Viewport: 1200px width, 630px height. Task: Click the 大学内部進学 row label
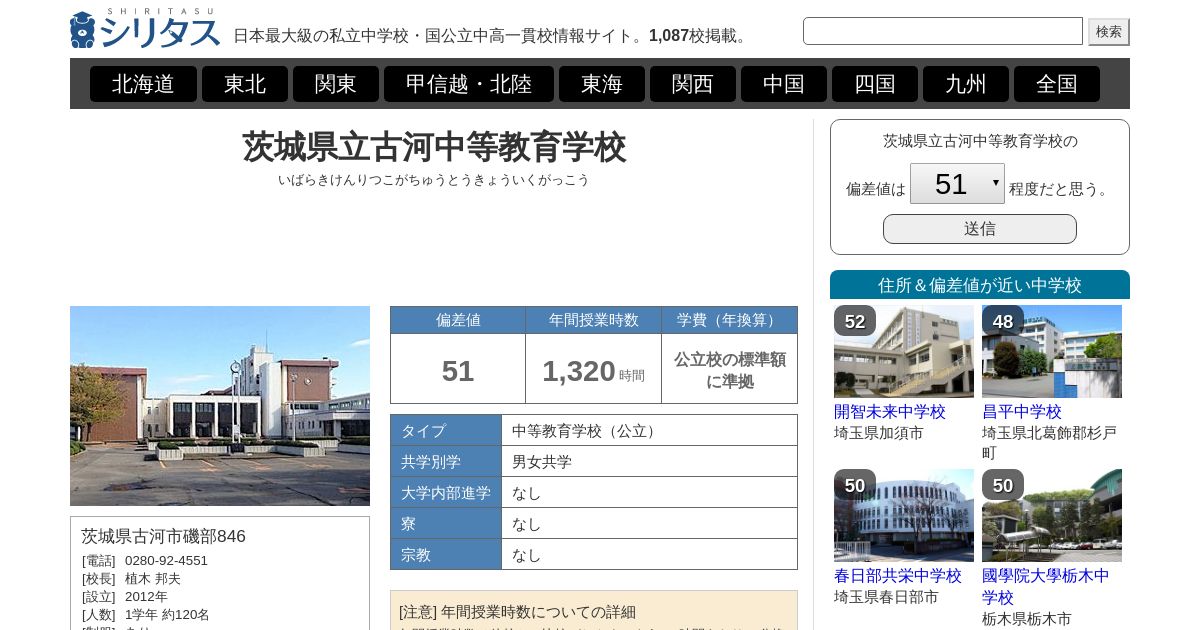click(x=446, y=493)
